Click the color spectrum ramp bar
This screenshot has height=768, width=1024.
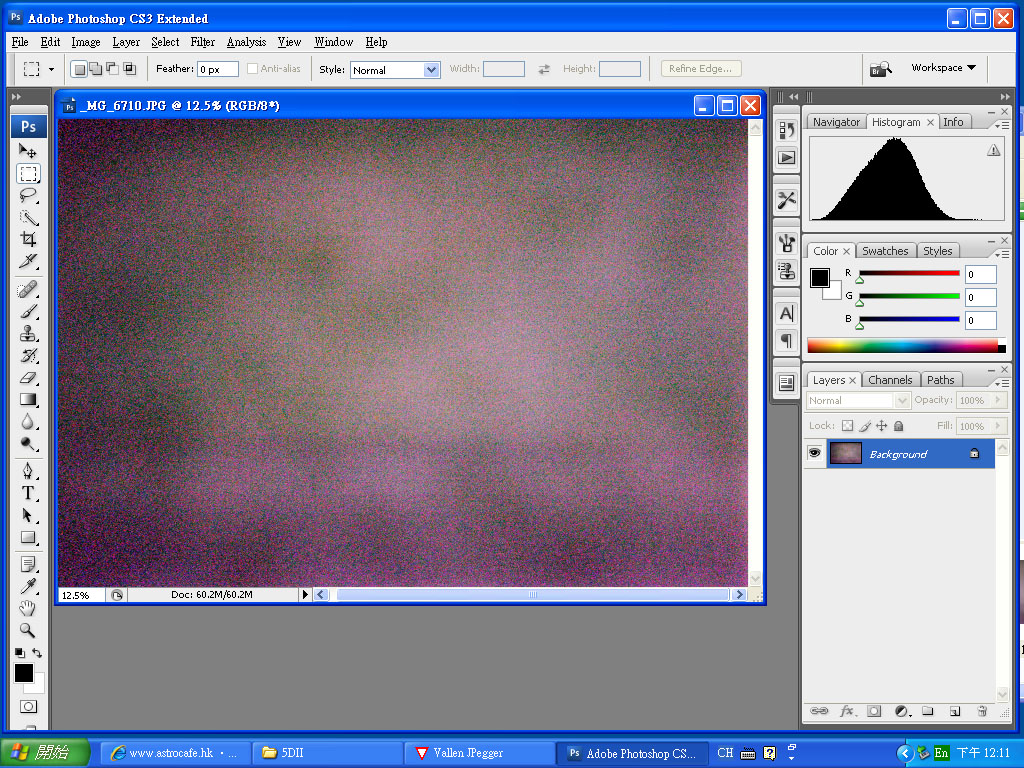tap(902, 346)
